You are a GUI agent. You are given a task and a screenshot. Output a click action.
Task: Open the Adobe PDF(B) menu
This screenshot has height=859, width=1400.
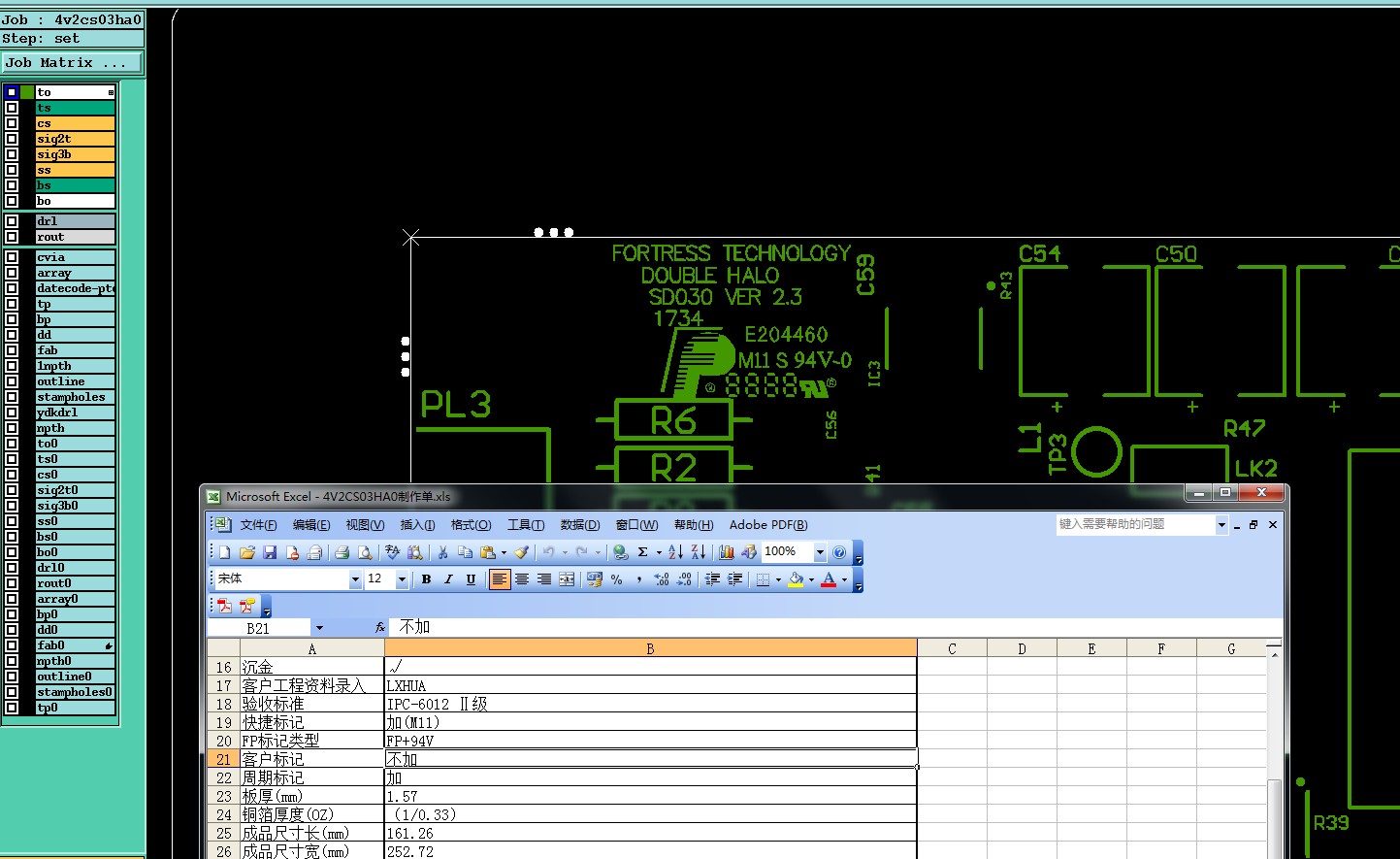point(768,525)
